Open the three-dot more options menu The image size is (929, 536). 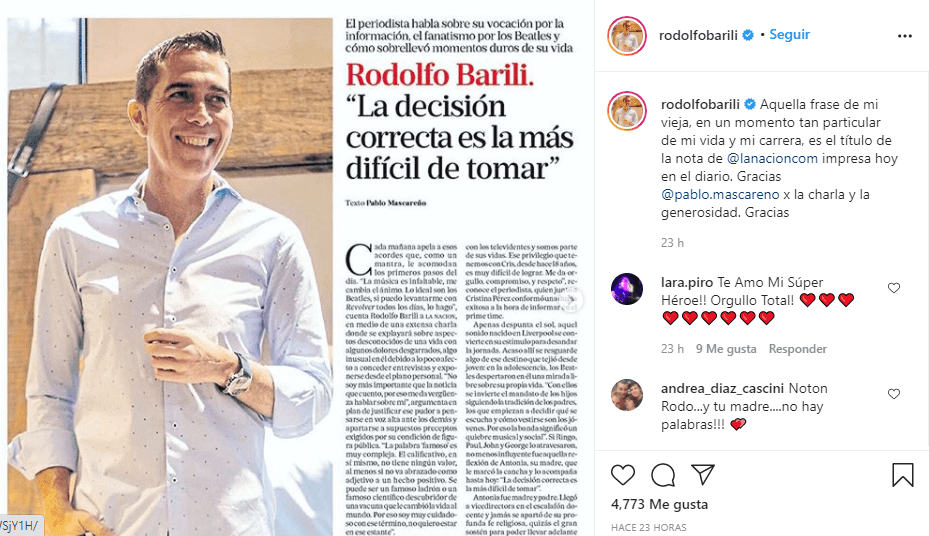point(905,36)
